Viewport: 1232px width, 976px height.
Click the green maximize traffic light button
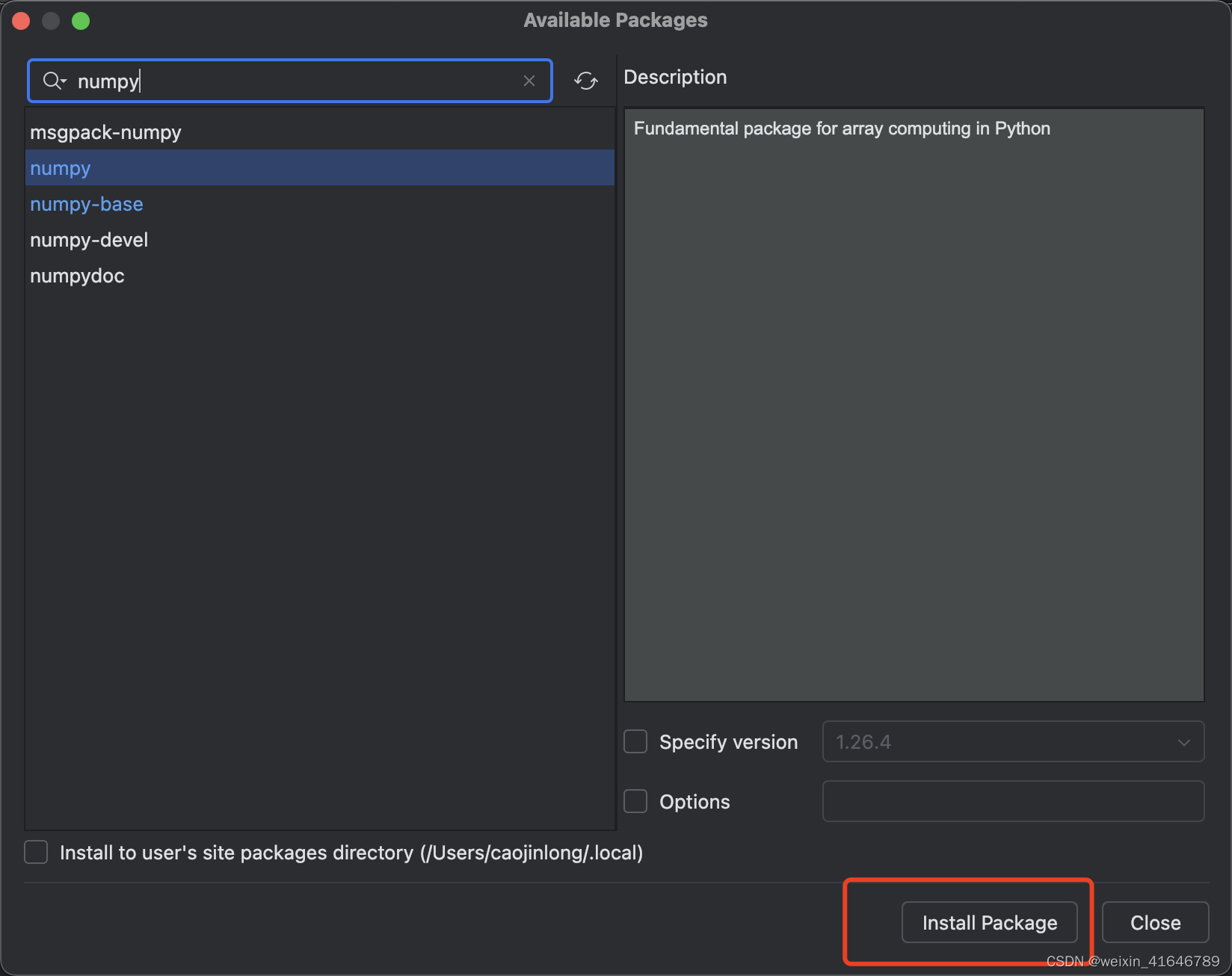click(81, 20)
